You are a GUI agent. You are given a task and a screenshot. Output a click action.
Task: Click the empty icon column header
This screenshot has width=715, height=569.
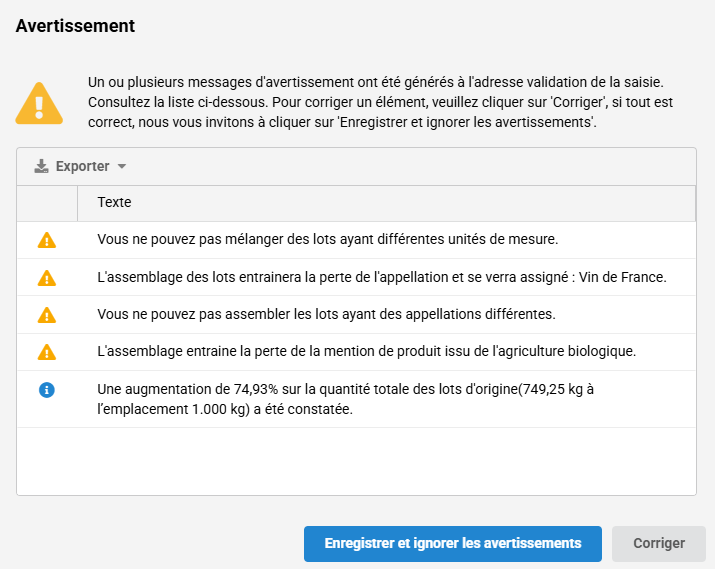point(47,203)
